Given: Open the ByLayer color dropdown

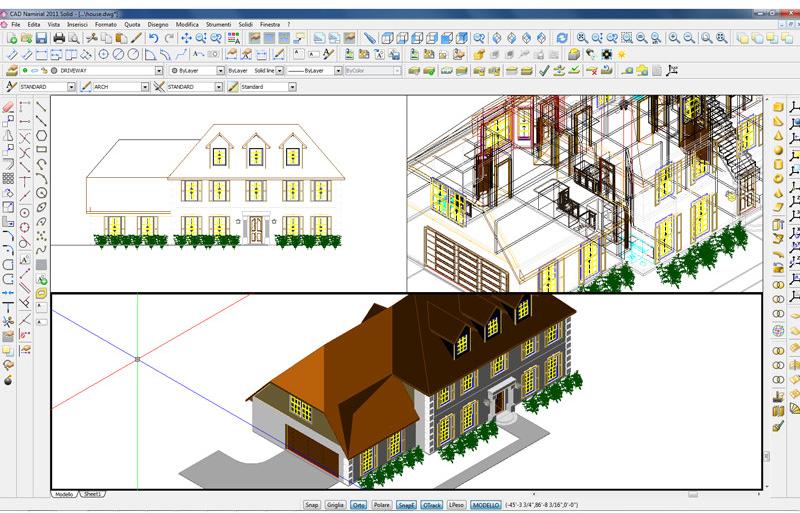Looking at the screenshot, I should tap(218, 71).
